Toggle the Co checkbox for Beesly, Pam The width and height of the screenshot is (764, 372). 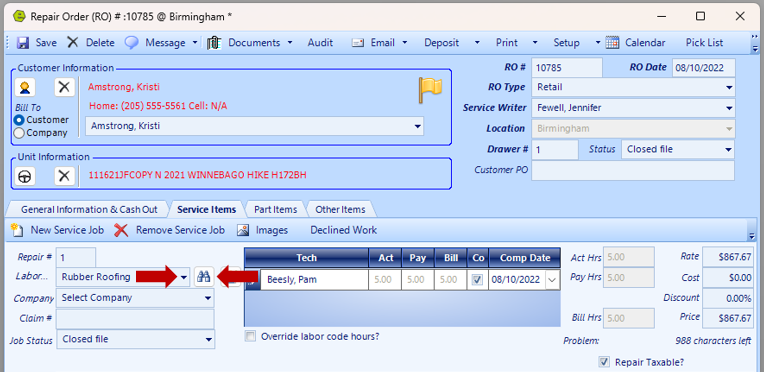click(x=478, y=280)
